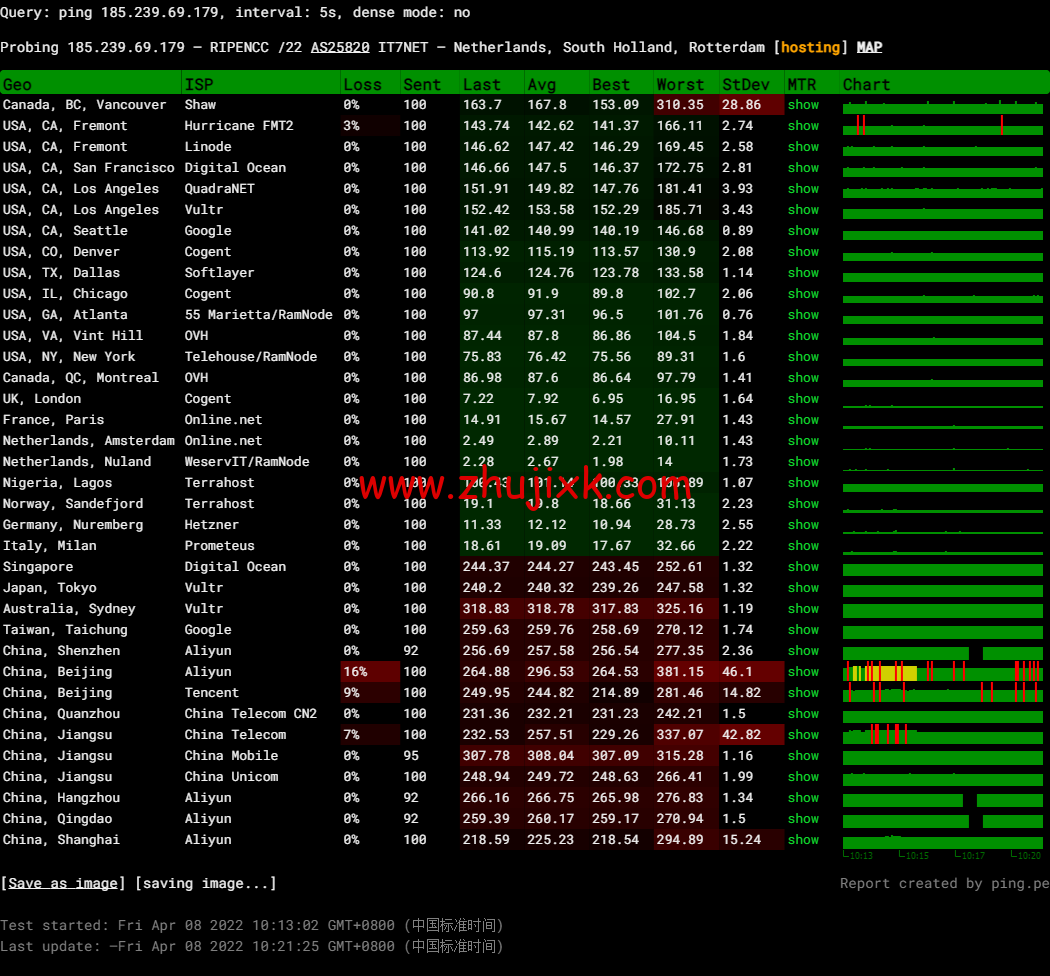1050x976 pixels.
Task: Click the MAP link in header
Action: (869, 47)
